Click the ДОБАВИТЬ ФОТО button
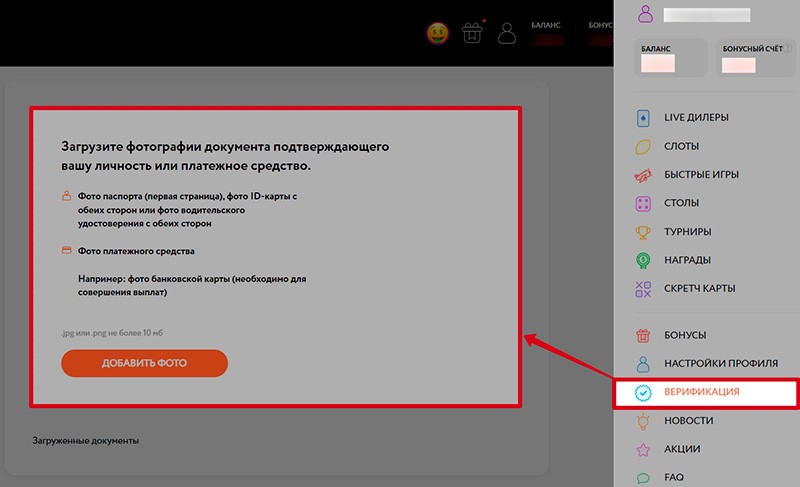The width and height of the screenshot is (800, 487). [144, 363]
